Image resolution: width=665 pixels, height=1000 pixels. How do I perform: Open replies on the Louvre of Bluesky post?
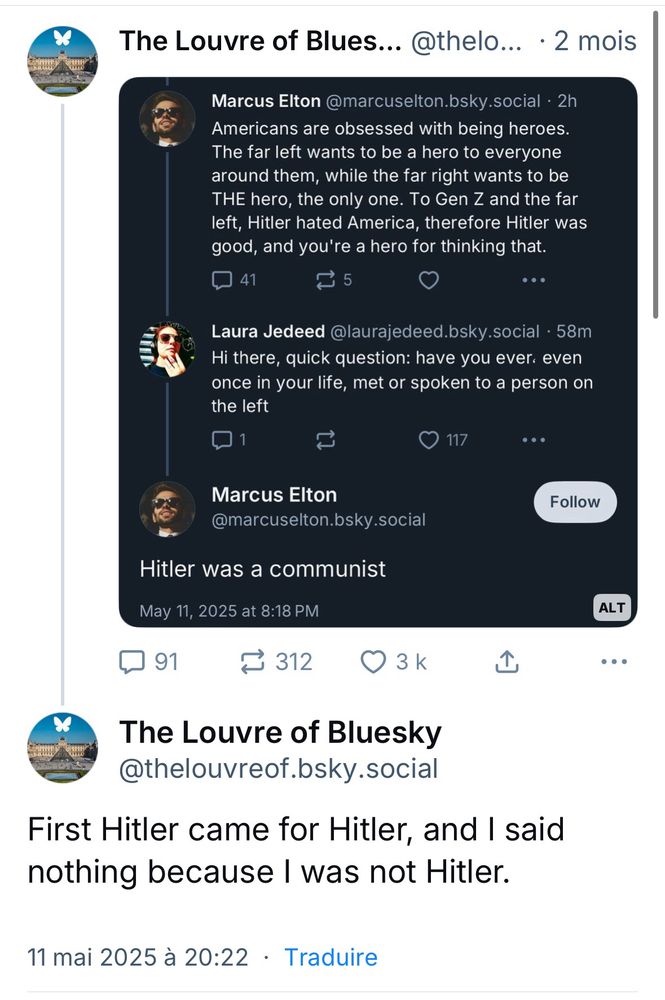pyautogui.click(x=148, y=661)
